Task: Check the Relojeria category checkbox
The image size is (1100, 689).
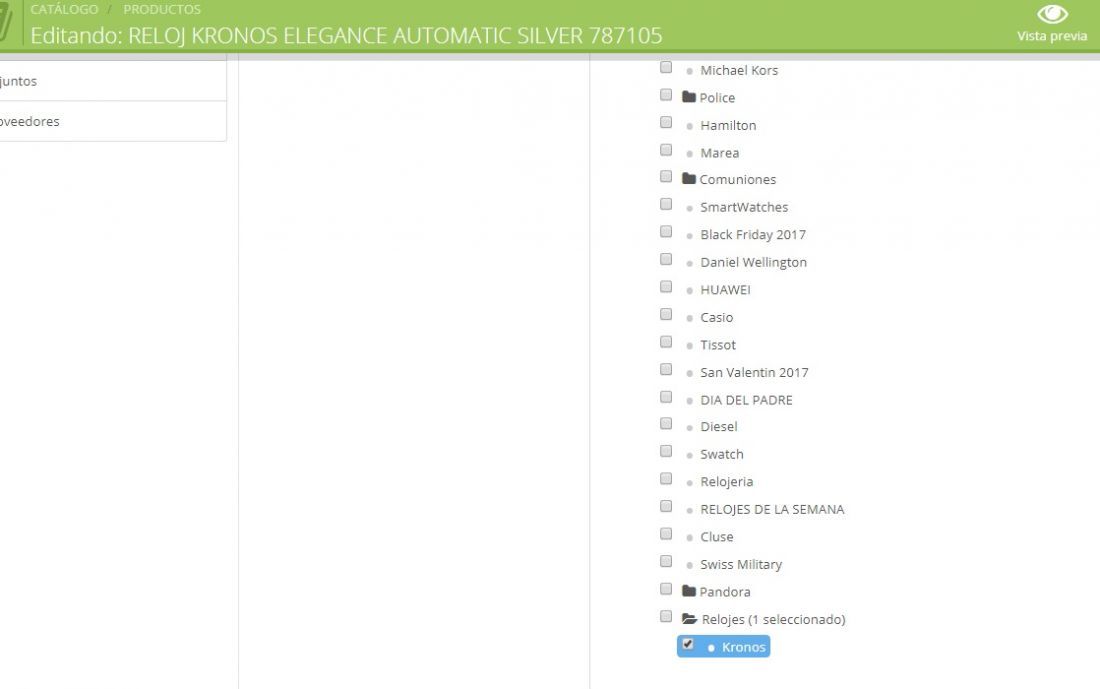Action: tap(666, 479)
